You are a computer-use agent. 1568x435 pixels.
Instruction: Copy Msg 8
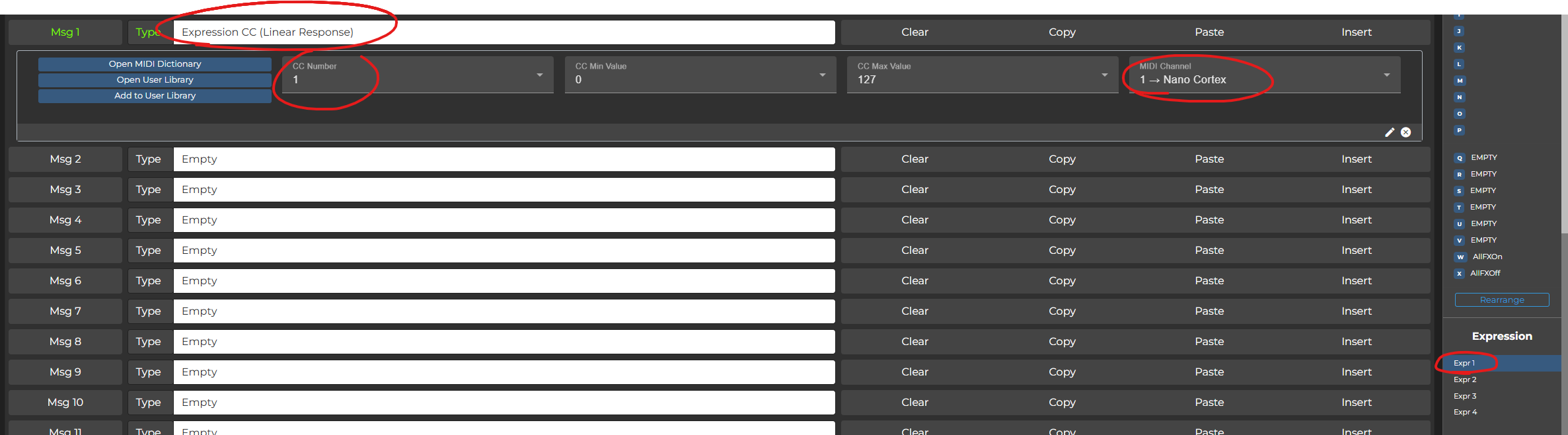tap(1062, 342)
